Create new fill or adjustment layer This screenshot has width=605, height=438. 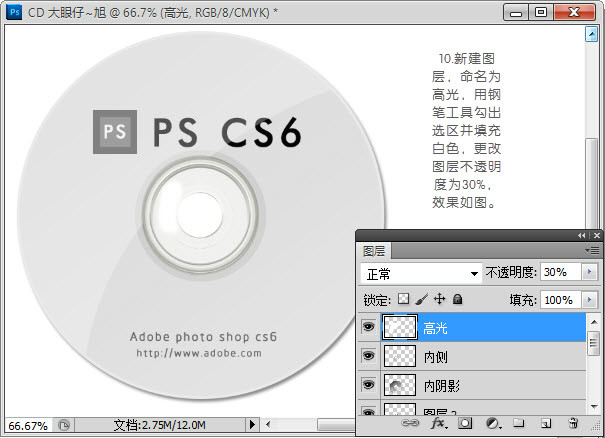(492, 424)
